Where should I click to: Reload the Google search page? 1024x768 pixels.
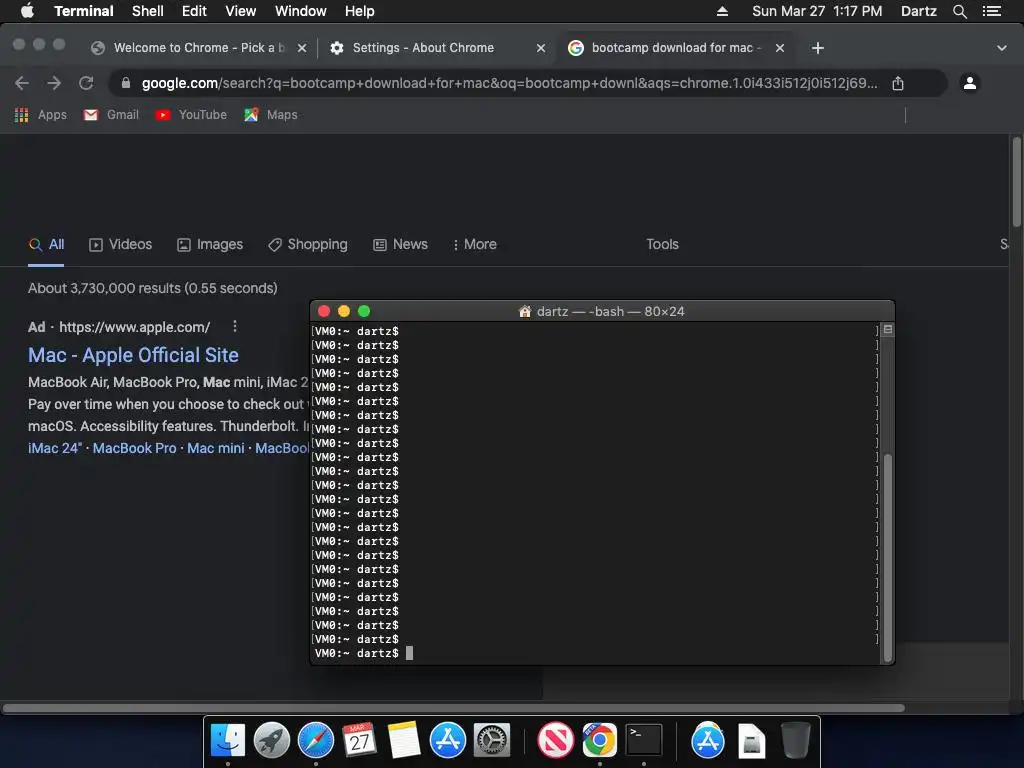[86, 83]
